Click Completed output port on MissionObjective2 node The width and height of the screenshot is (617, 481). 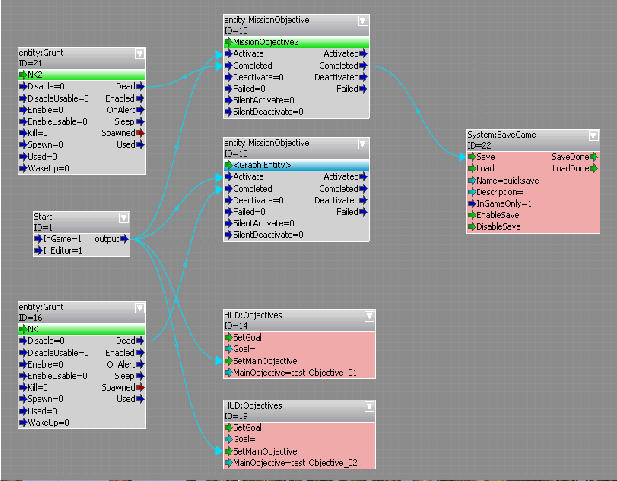coord(363,65)
